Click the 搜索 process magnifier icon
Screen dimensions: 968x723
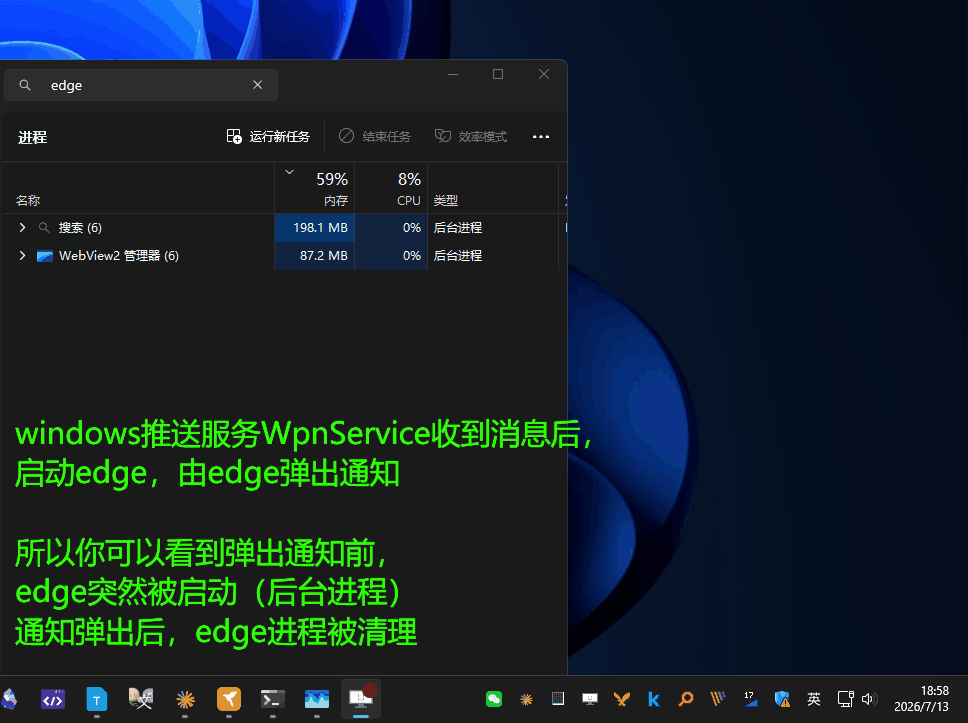click(44, 228)
